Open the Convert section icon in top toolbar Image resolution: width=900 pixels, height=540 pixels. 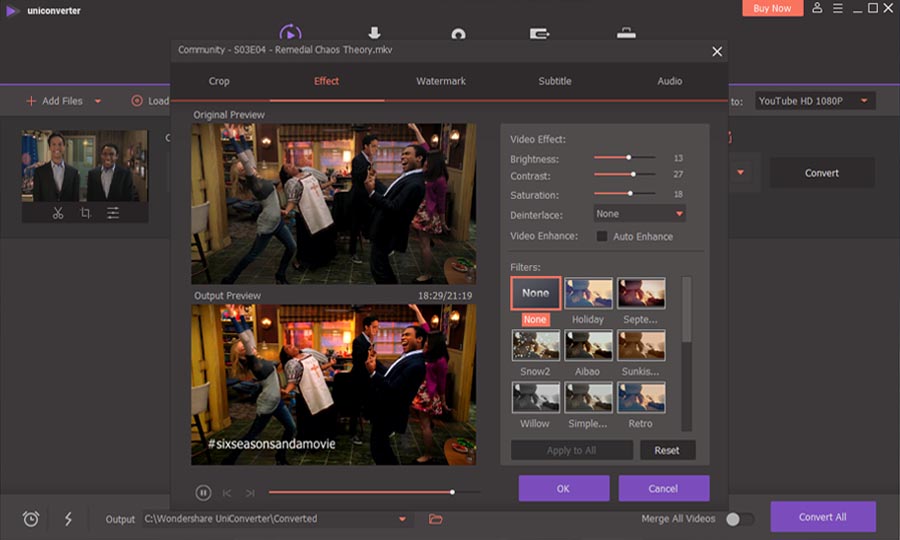coord(290,33)
